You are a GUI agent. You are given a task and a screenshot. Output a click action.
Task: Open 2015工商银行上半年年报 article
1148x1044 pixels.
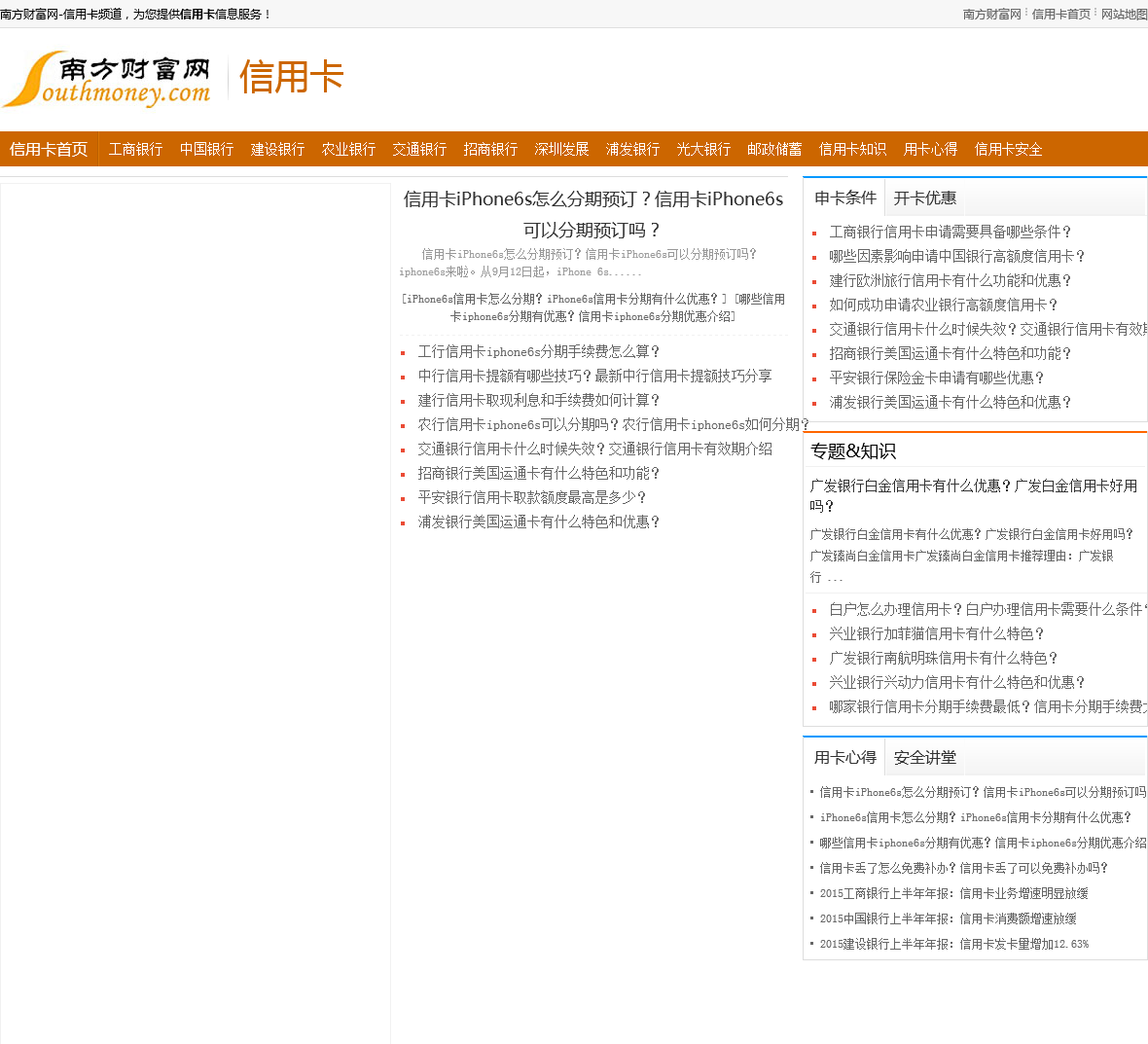[x=954, y=893]
